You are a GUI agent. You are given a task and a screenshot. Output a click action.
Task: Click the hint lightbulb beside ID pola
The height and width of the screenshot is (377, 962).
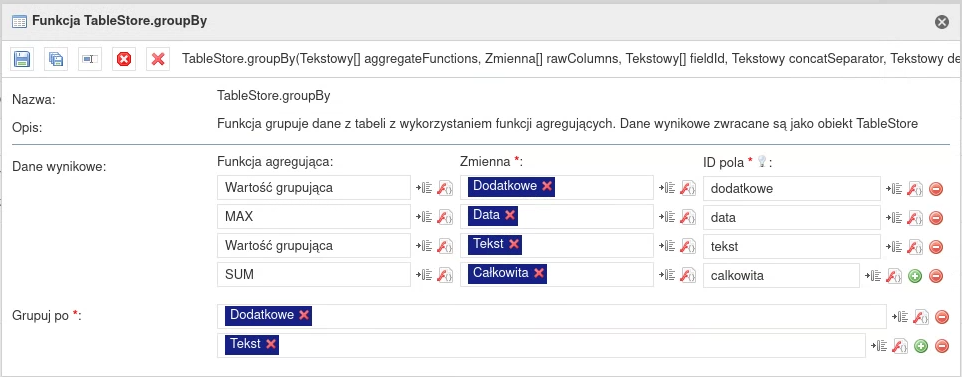click(x=762, y=161)
